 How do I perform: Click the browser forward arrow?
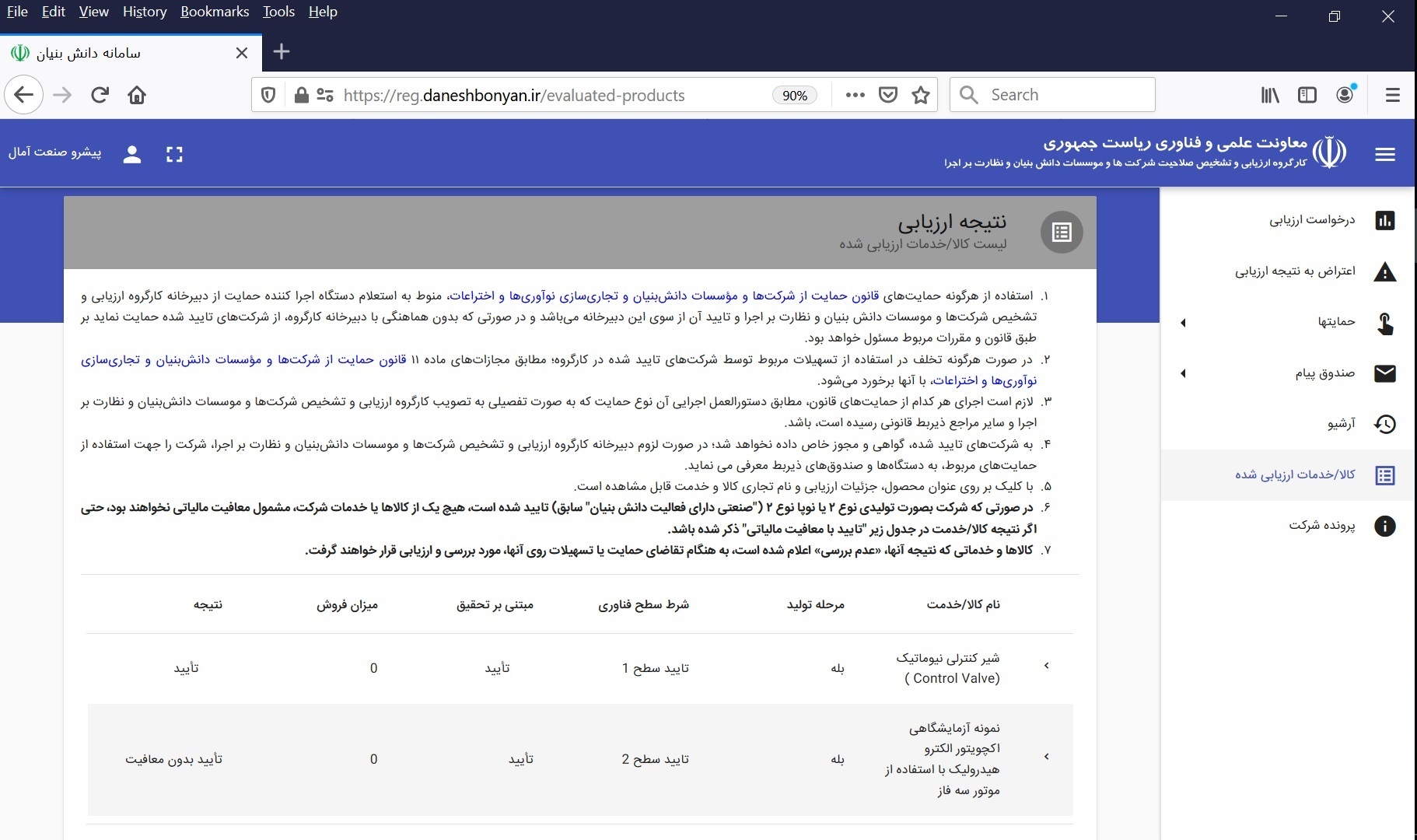click(x=62, y=95)
